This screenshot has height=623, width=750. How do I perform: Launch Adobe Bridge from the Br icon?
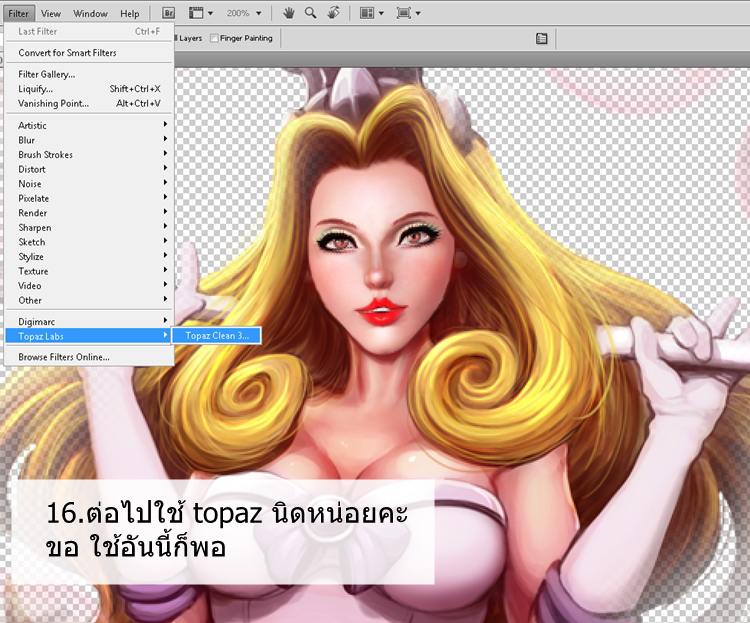(x=168, y=13)
